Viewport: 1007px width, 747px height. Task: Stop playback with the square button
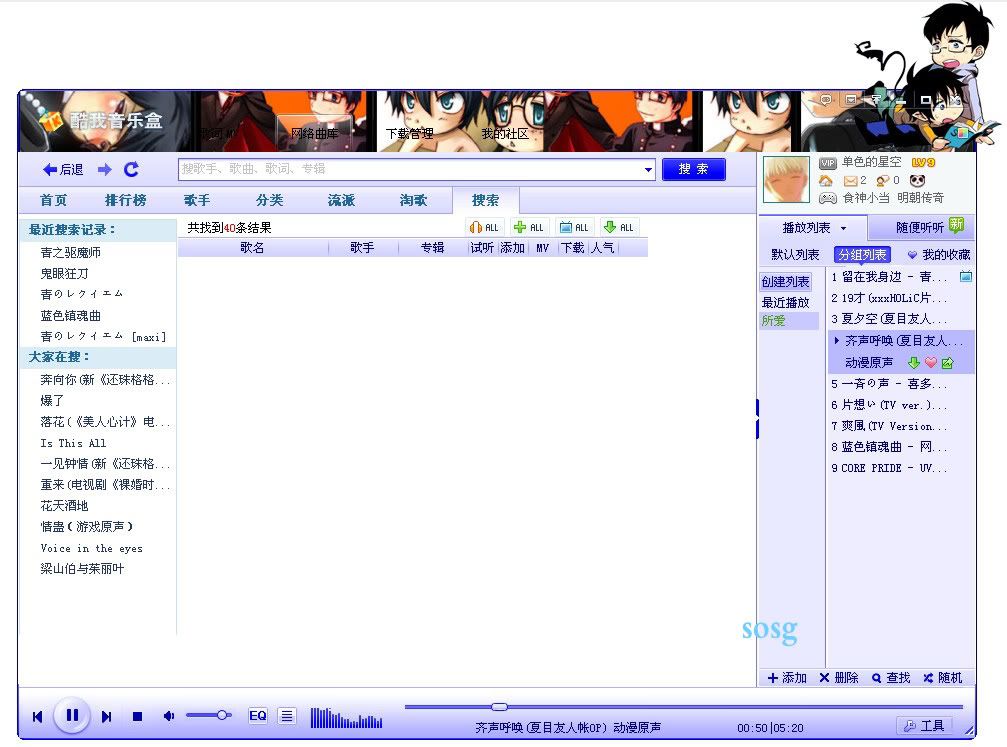click(137, 716)
